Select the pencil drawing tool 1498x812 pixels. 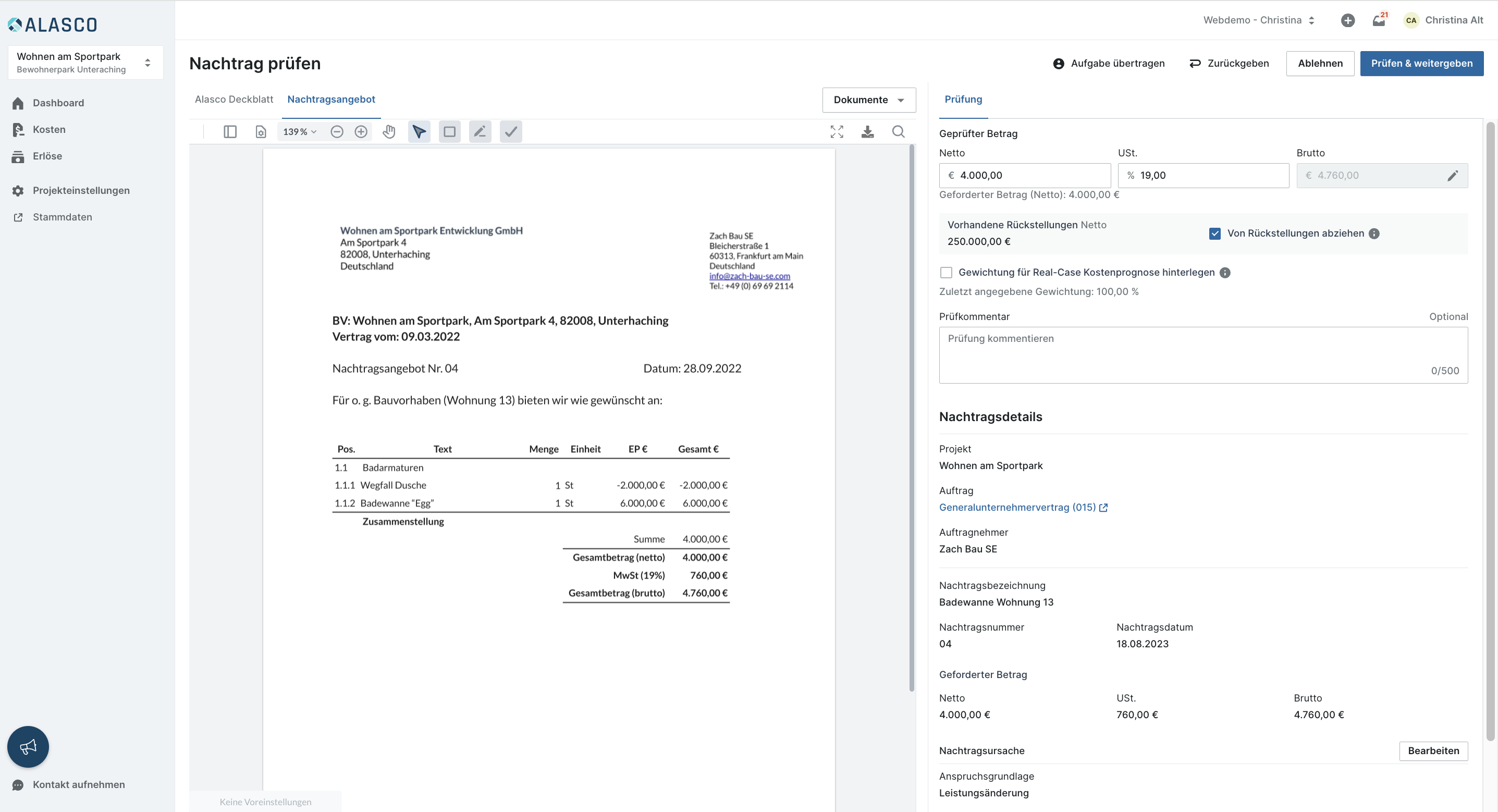480,131
